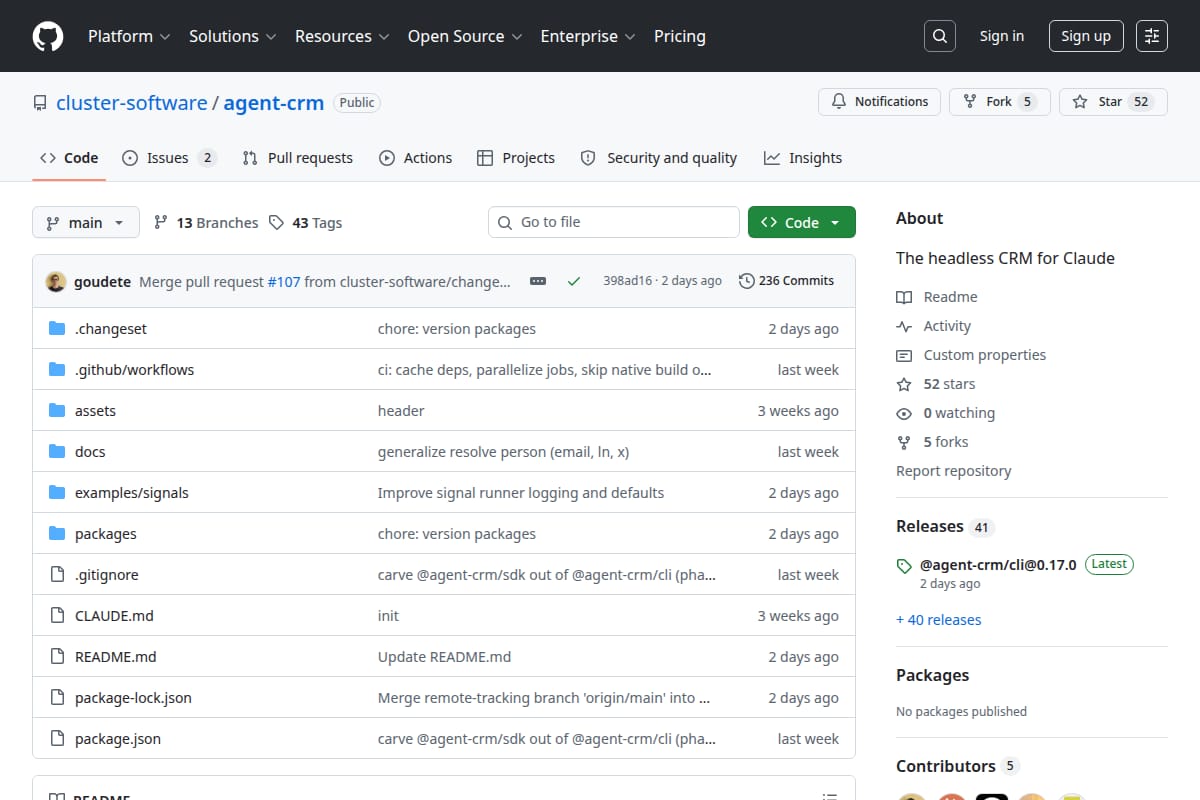Open the Insights tab
Viewport: 1200px width, 800px height.
pos(803,158)
